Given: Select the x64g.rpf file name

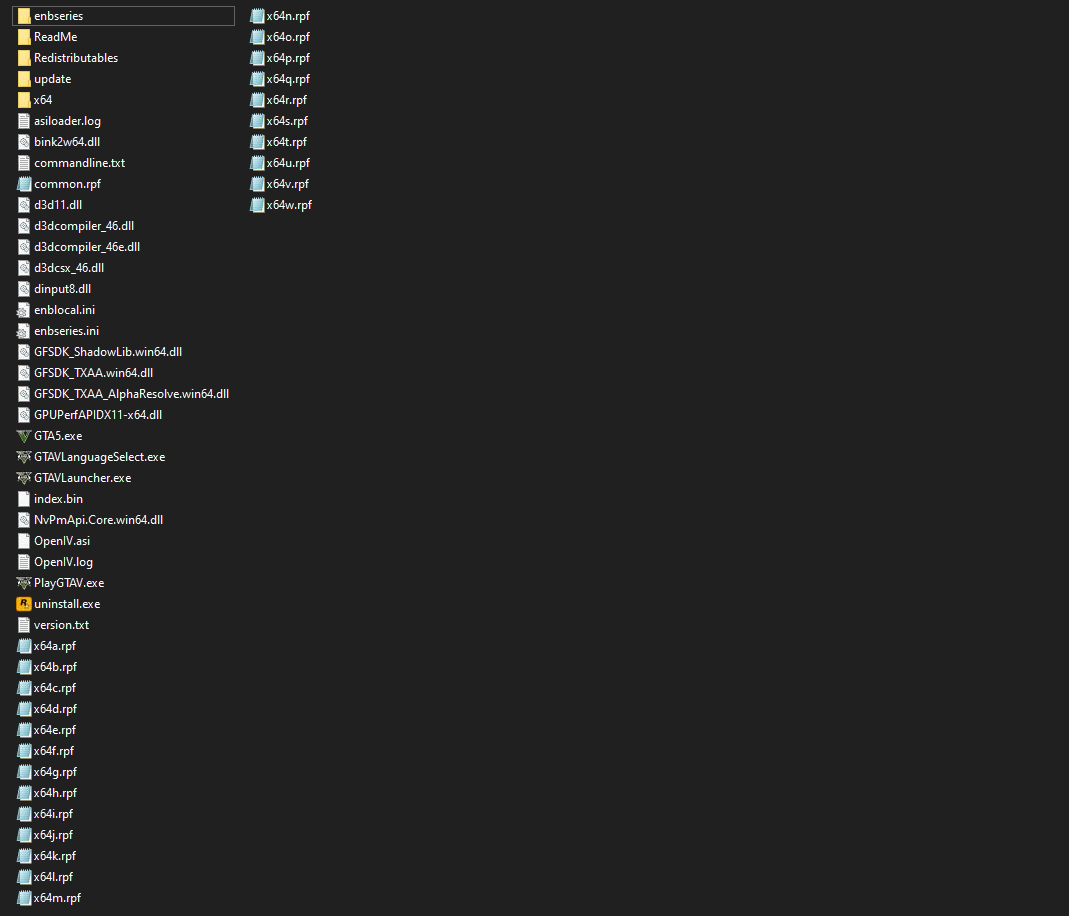Looking at the screenshot, I should point(55,772).
